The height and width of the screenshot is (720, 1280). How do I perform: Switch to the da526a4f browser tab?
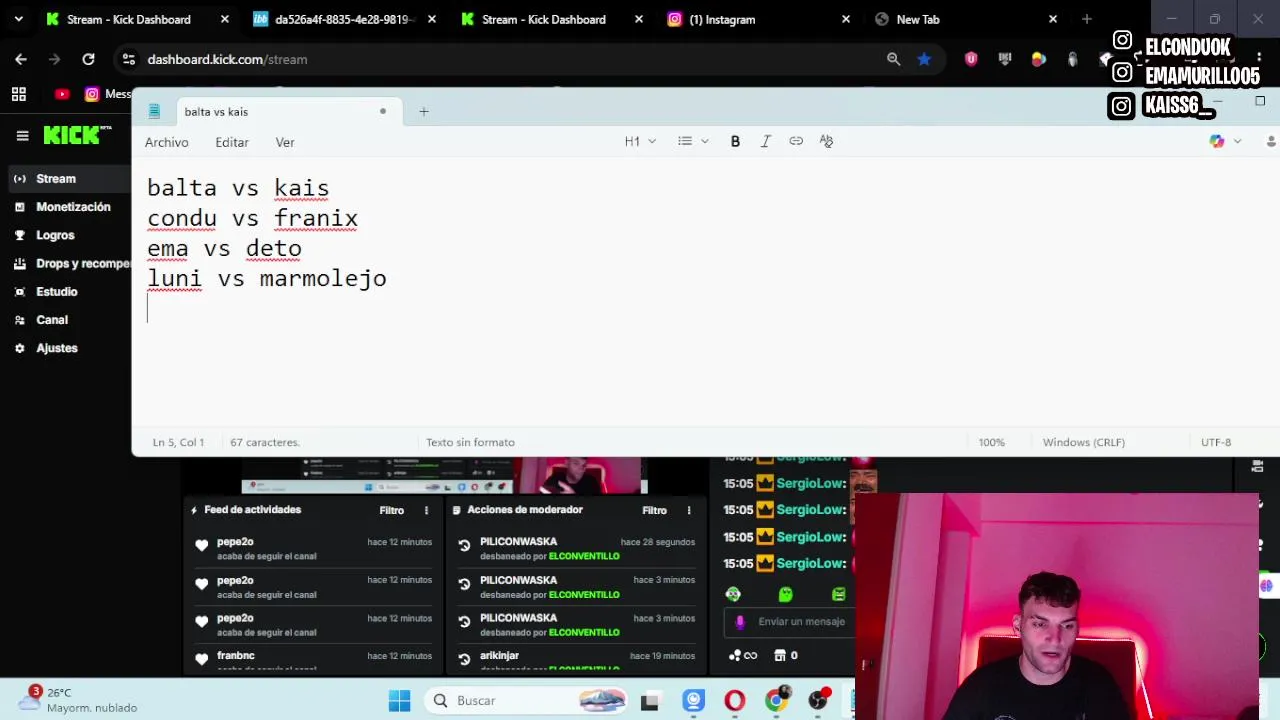[342, 19]
